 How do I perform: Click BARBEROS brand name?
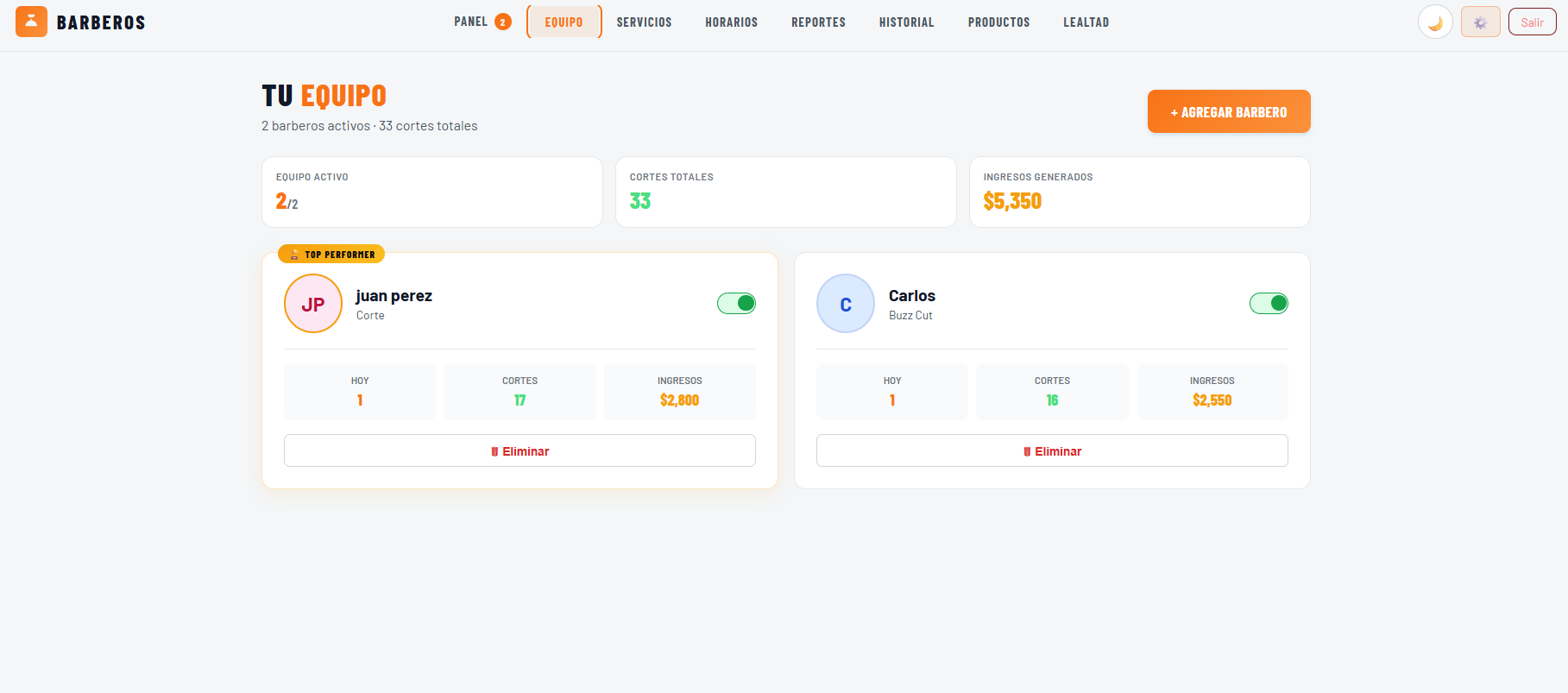(x=101, y=22)
